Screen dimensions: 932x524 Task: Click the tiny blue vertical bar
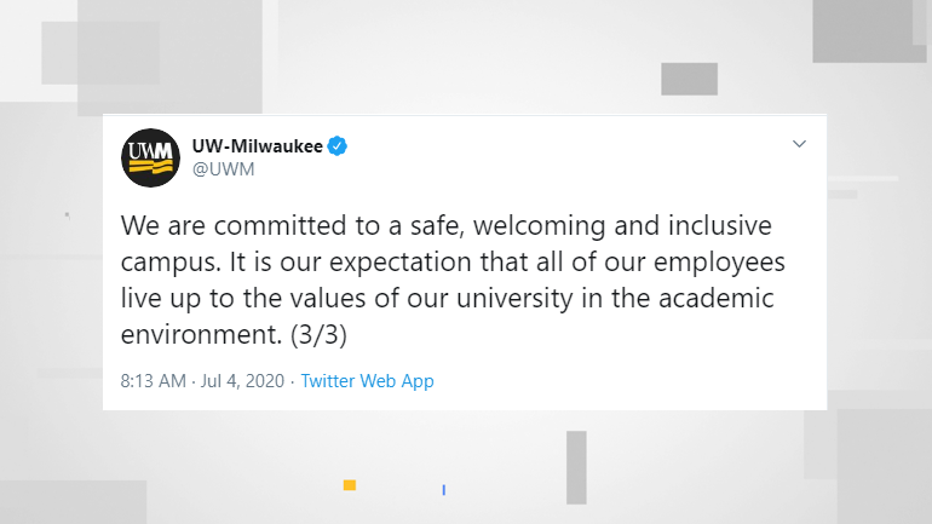(x=443, y=490)
